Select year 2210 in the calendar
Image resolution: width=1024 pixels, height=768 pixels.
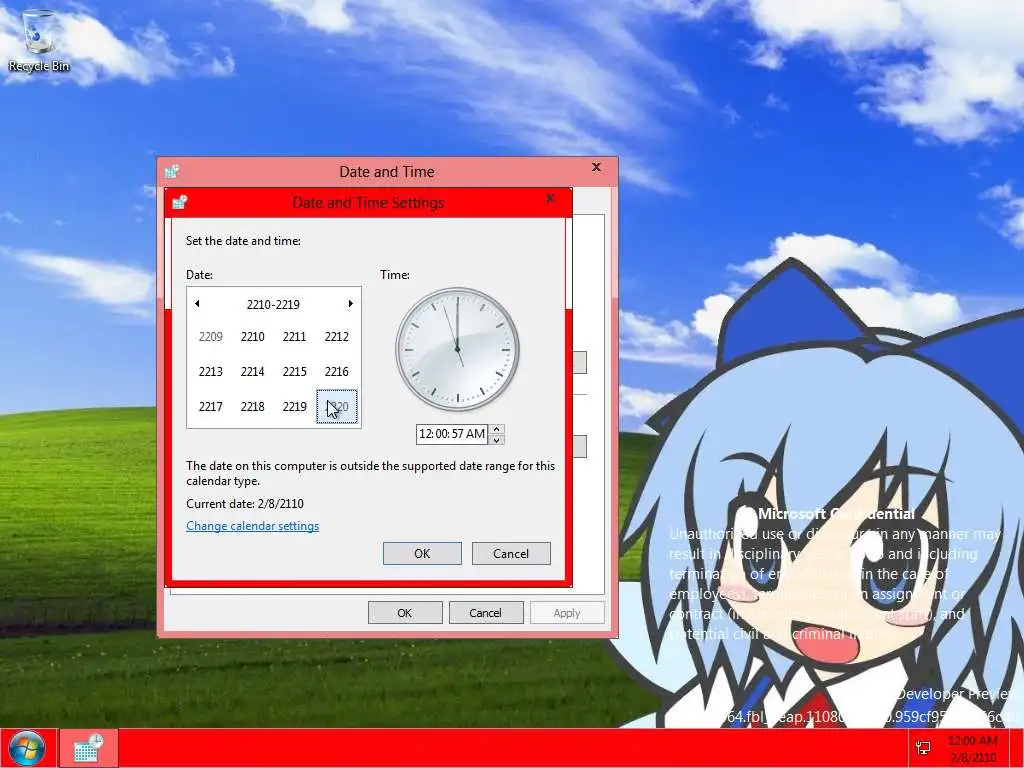252,336
